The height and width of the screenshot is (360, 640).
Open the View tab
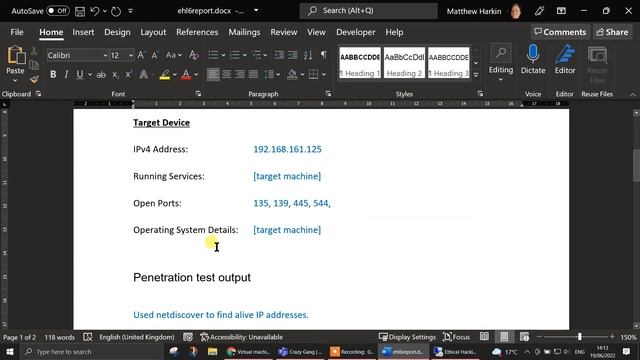[316, 32]
